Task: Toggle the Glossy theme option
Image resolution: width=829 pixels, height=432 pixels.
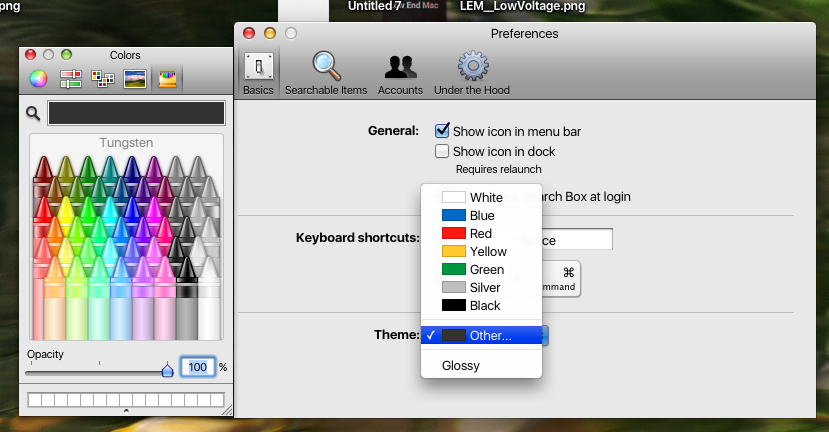Action: point(461,365)
